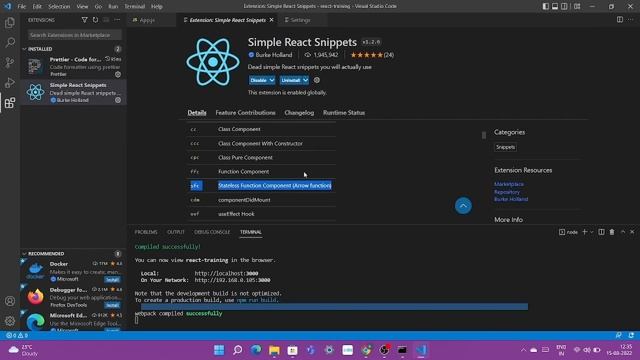The width and height of the screenshot is (640, 360).
Task: Switch to the Runtime Status tab
Action: pos(344,113)
